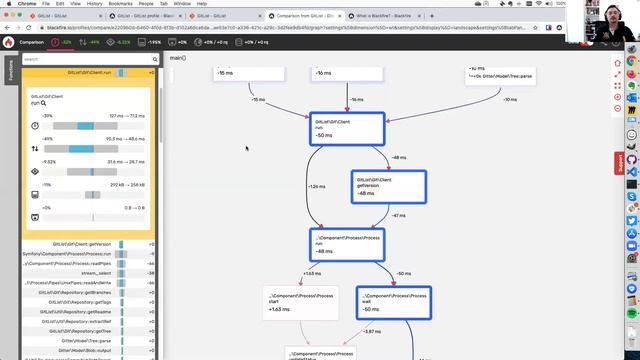Expand the Repository::getTags row
The width and height of the screenshot is (640, 360).
click(89, 302)
